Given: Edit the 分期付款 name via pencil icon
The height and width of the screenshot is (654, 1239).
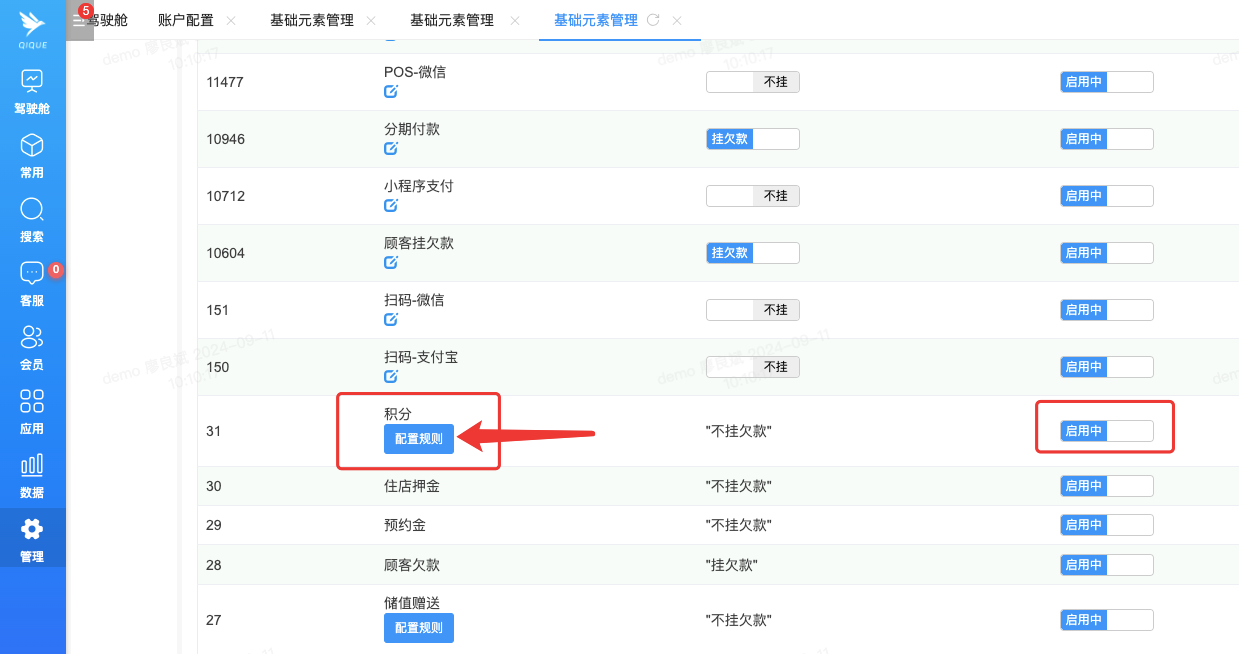Looking at the screenshot, I should pos(391,148).
